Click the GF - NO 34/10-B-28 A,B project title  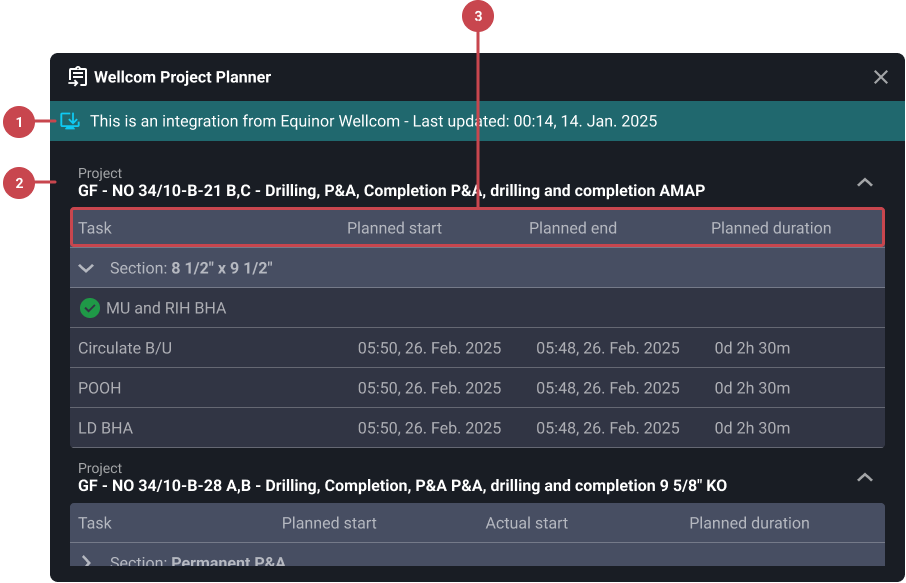pos(400,486)
